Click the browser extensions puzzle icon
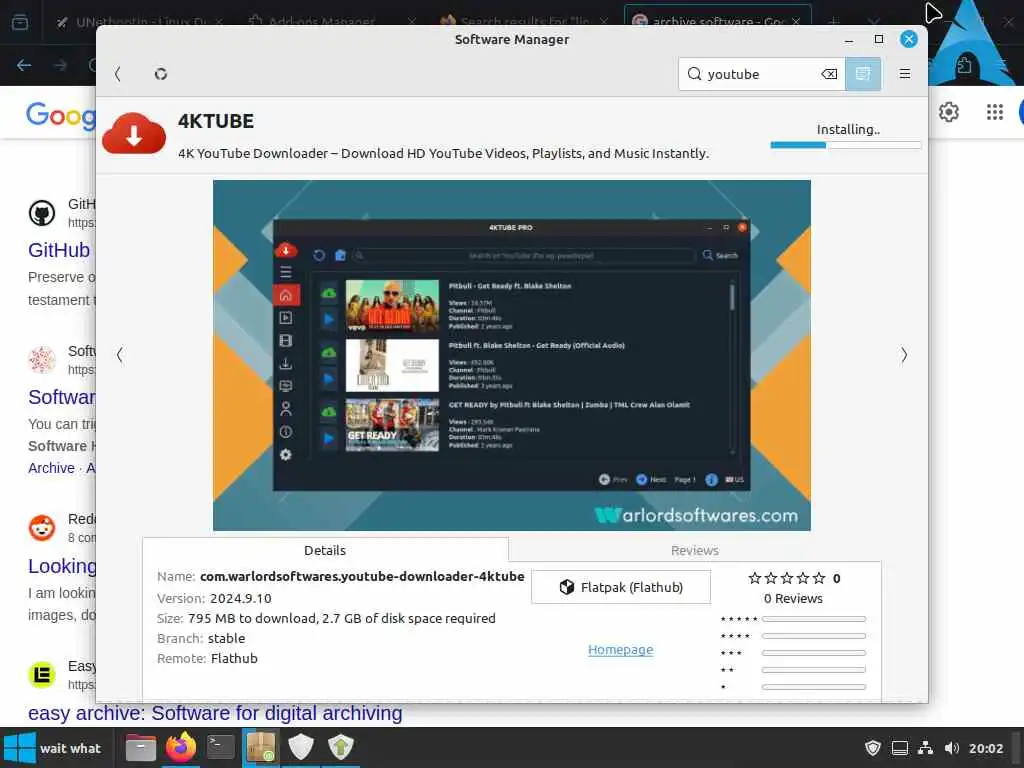The width and height of the screenshot is (1024, 768). tap(964, 65)
